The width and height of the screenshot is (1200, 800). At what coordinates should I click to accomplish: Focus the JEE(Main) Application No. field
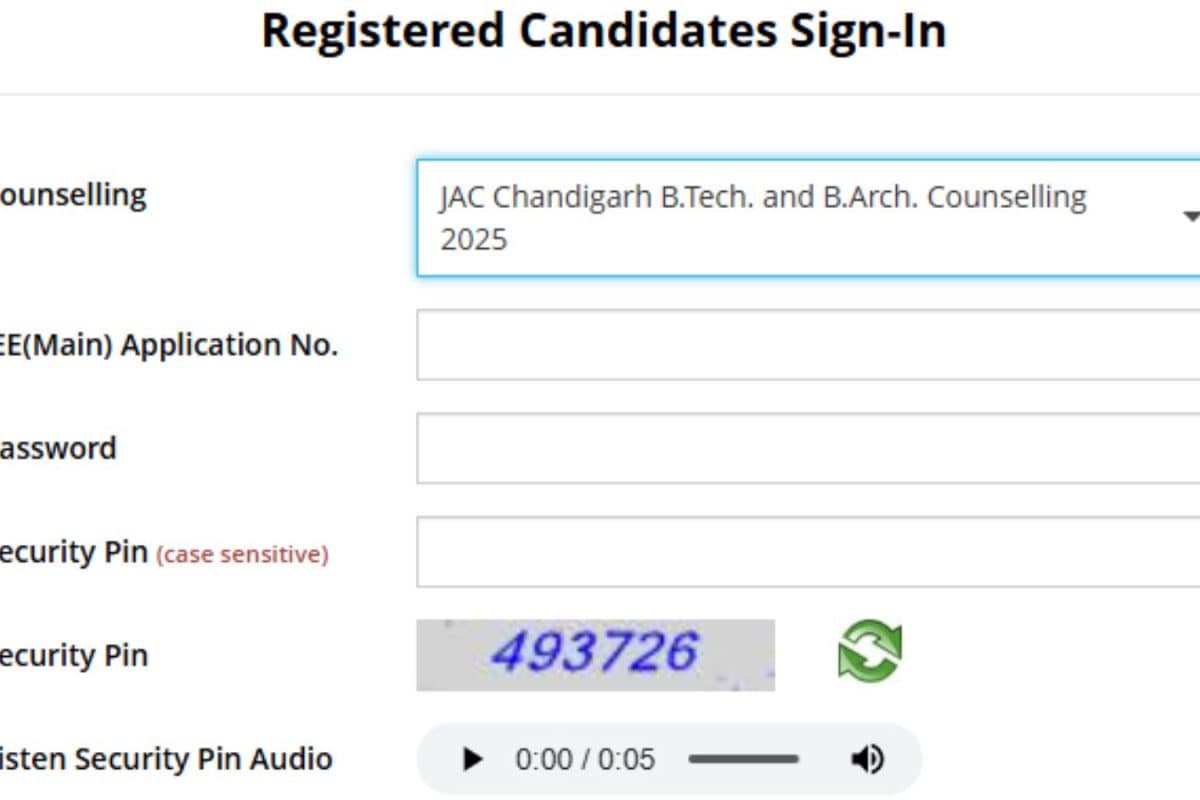click(808, 344)
